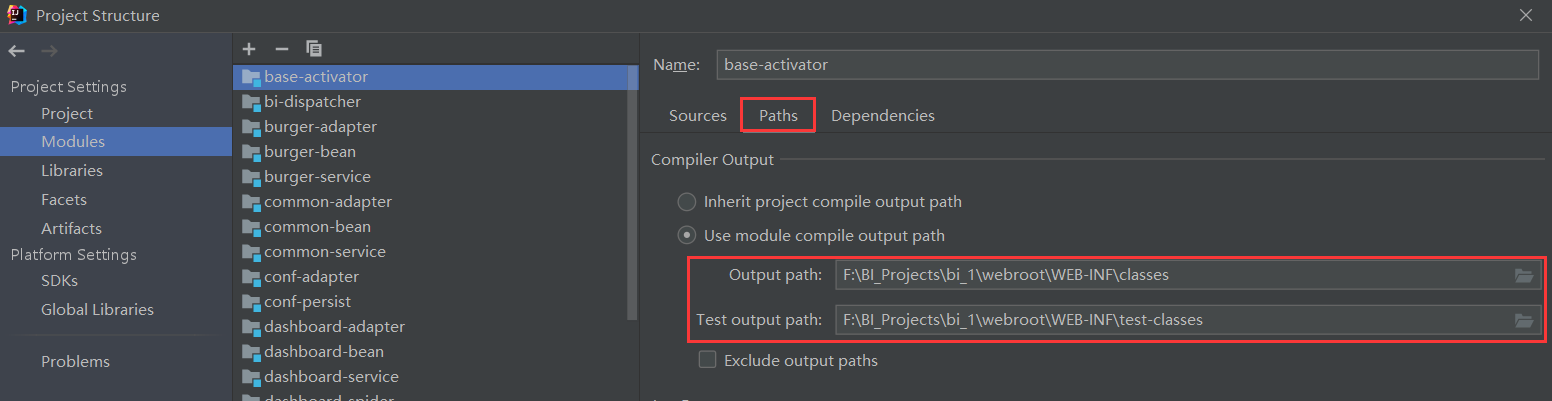Click the module list vertical scrollbar
This screenshot has width=1552, height=401.
pos(632,190)
